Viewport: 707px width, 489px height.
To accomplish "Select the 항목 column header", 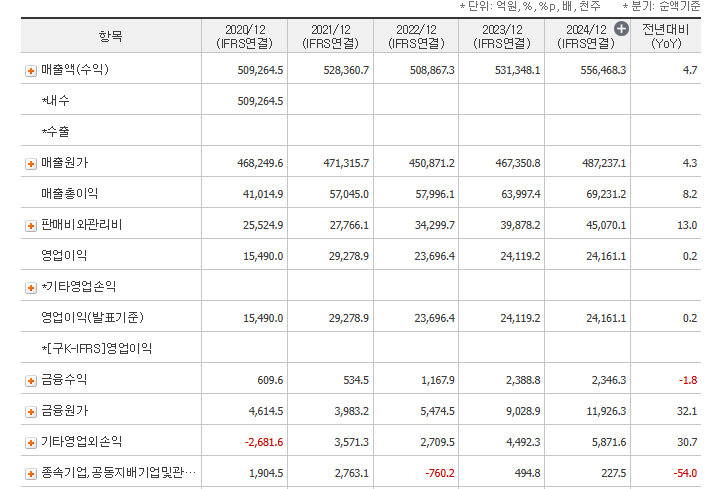I will tap(111, 36).
